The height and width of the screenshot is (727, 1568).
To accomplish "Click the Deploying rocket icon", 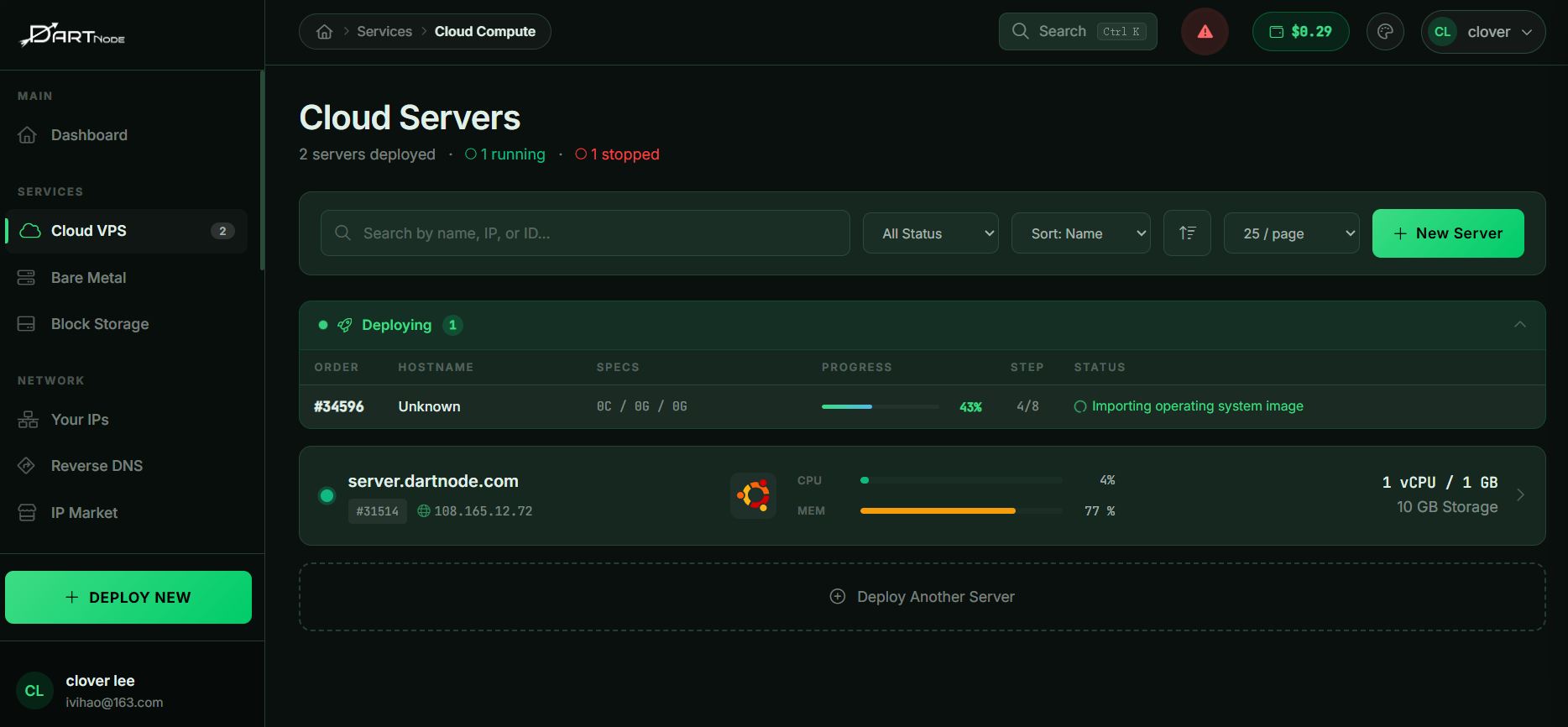I will pyautogui.click(x=344, y=325).
